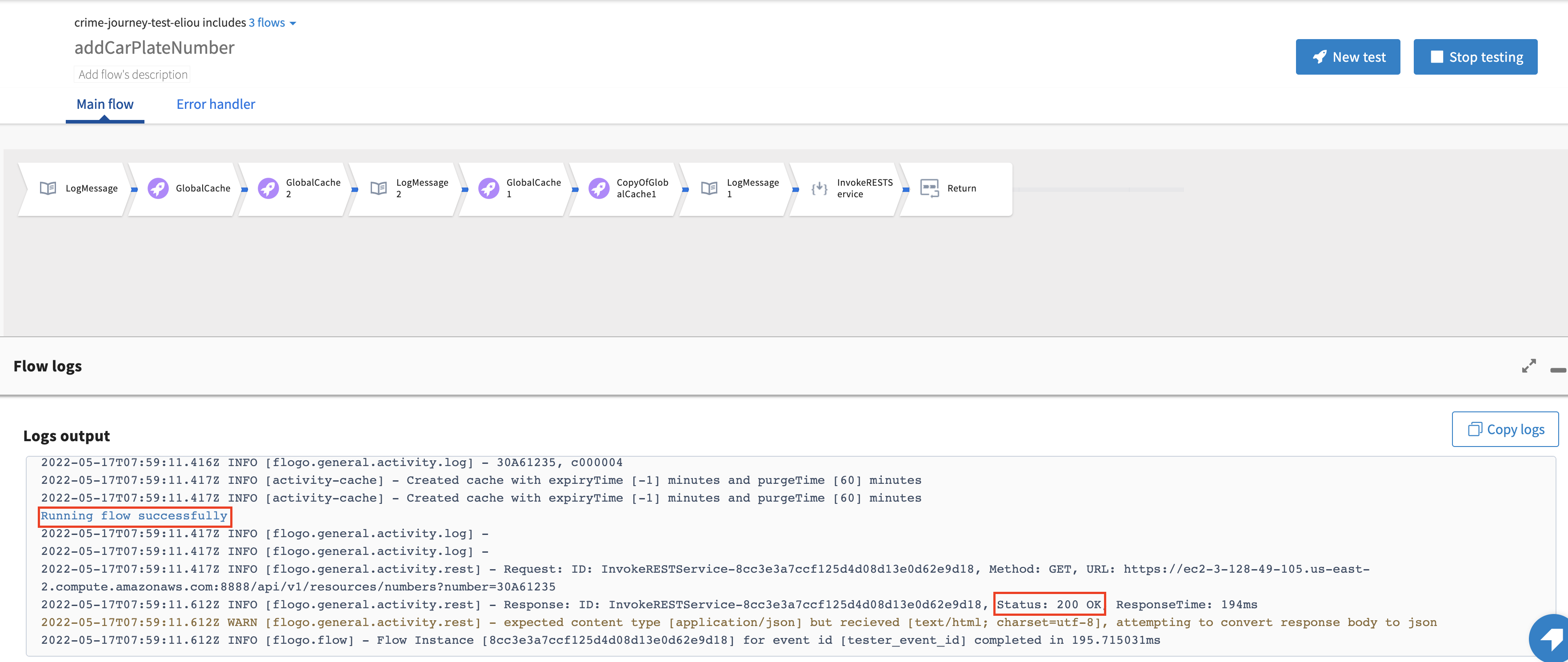Select the GlobalCache rocket icon
Image resolution: width=1568 pixels, height=662 pixels.
click(158, 188)
